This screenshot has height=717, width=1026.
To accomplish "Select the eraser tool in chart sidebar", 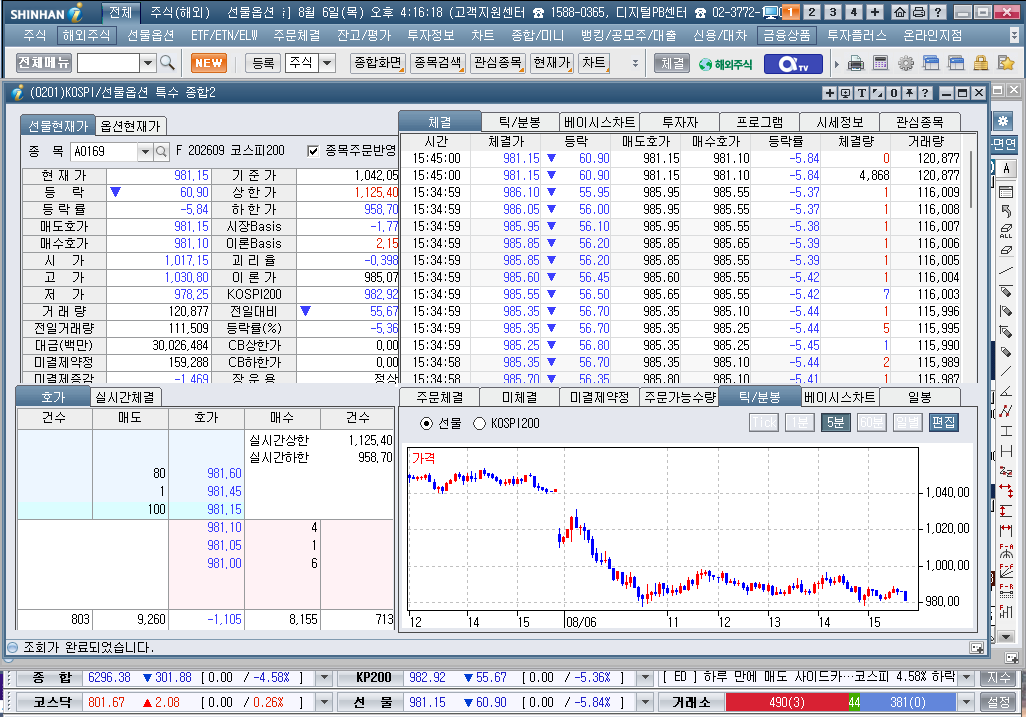I will [1006, 251].
